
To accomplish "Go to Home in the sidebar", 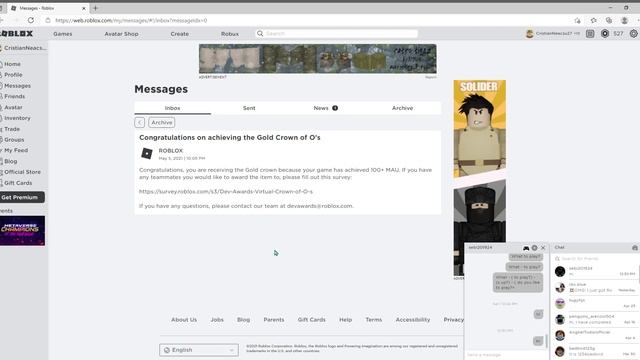I will (12, 64).
